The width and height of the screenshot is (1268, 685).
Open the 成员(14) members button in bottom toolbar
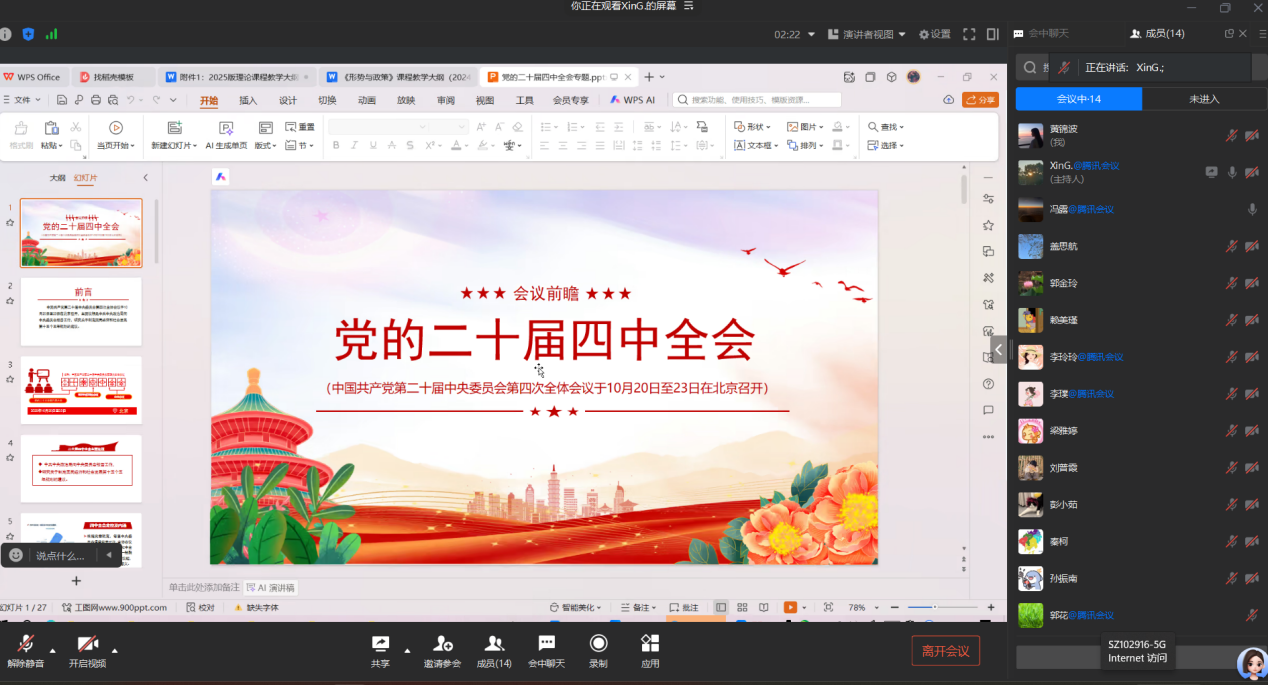[x=494, y=651]
